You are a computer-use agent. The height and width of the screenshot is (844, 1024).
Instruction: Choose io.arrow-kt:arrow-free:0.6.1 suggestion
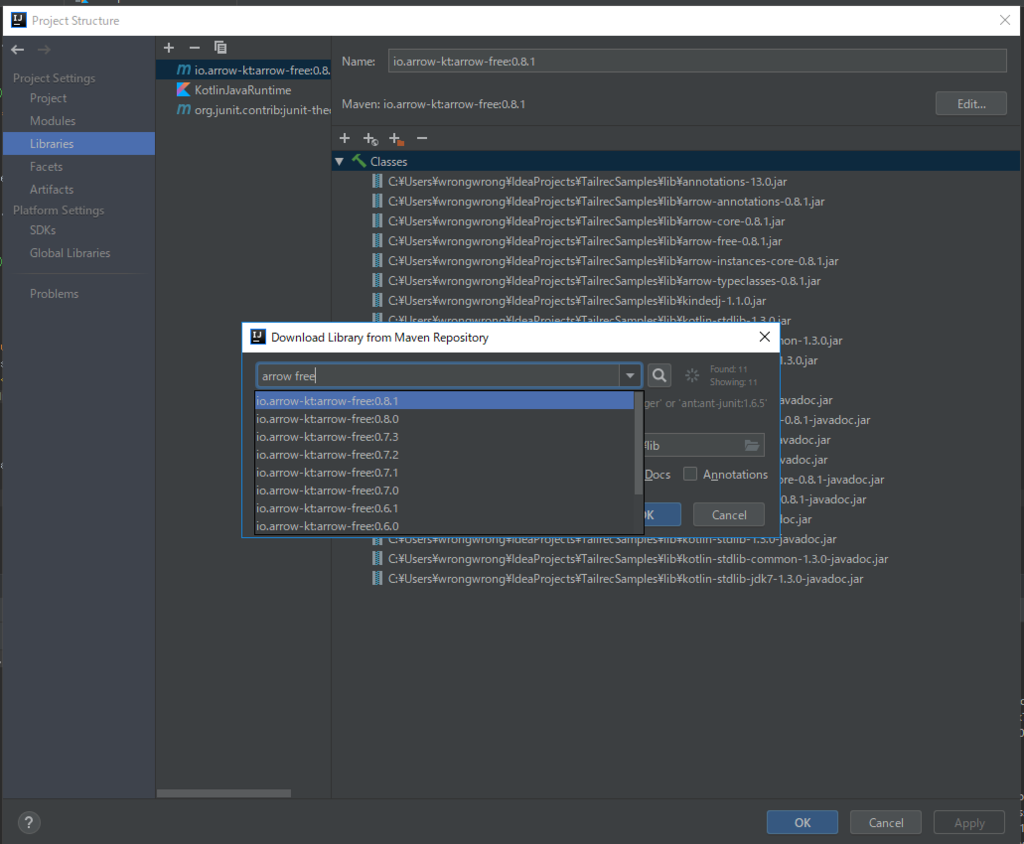pyautogui.click(x=444, y=508)
